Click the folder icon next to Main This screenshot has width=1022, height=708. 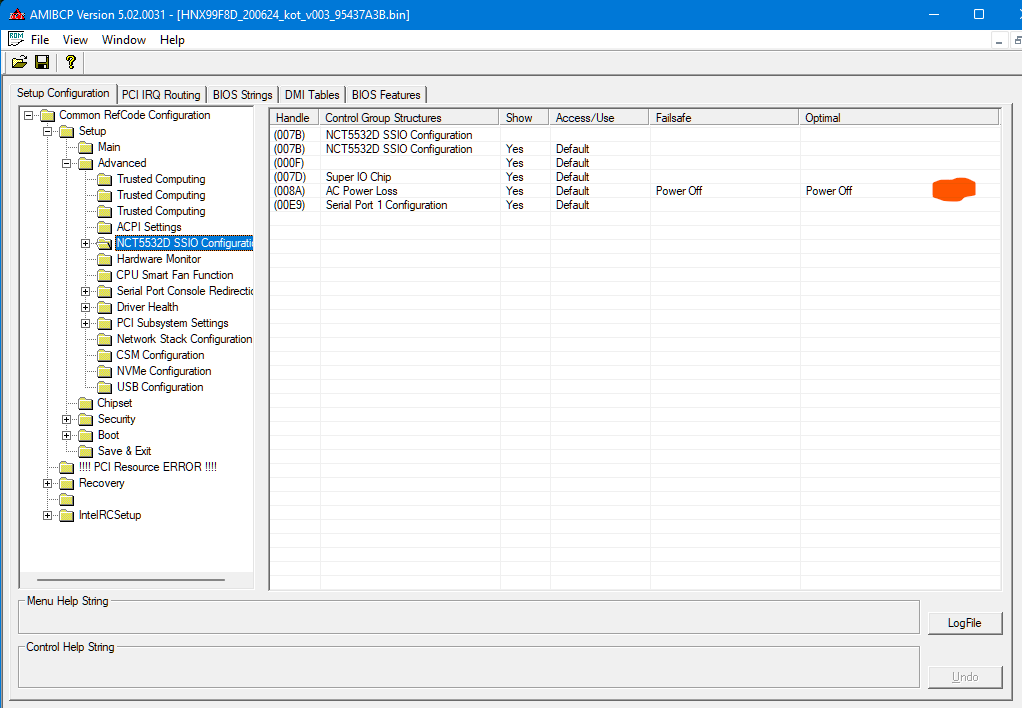click(85, 147)
